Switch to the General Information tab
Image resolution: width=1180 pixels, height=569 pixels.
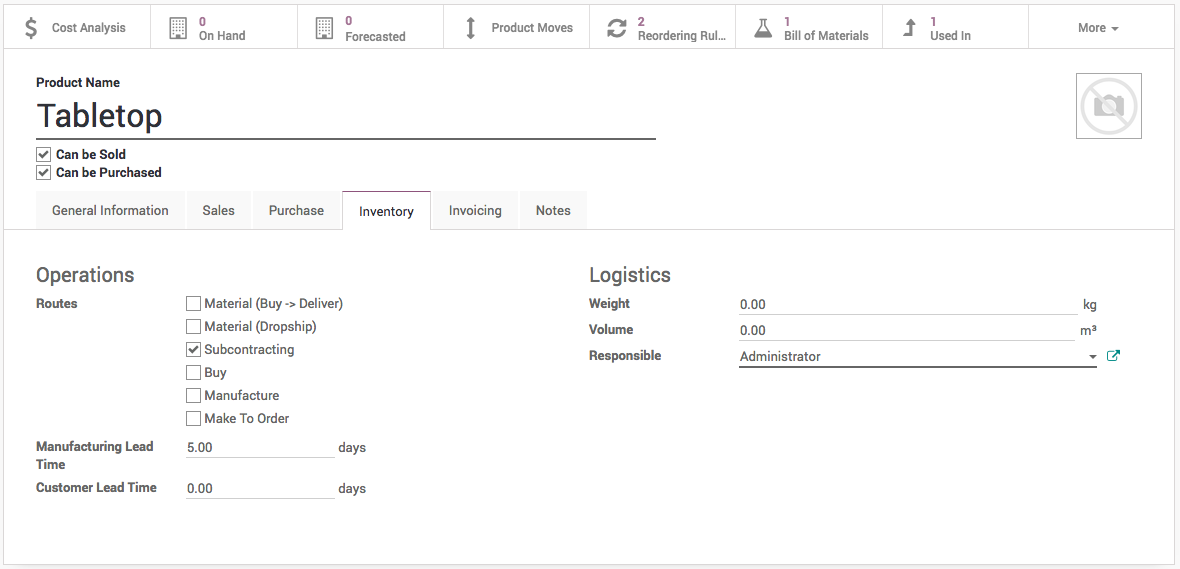[110, 211]
